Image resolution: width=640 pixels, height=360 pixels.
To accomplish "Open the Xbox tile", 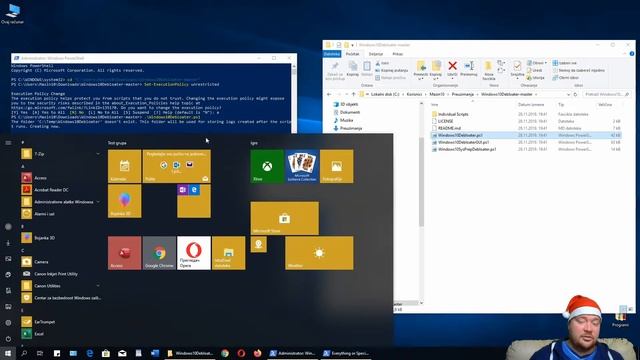I will [x=267, y=166].
